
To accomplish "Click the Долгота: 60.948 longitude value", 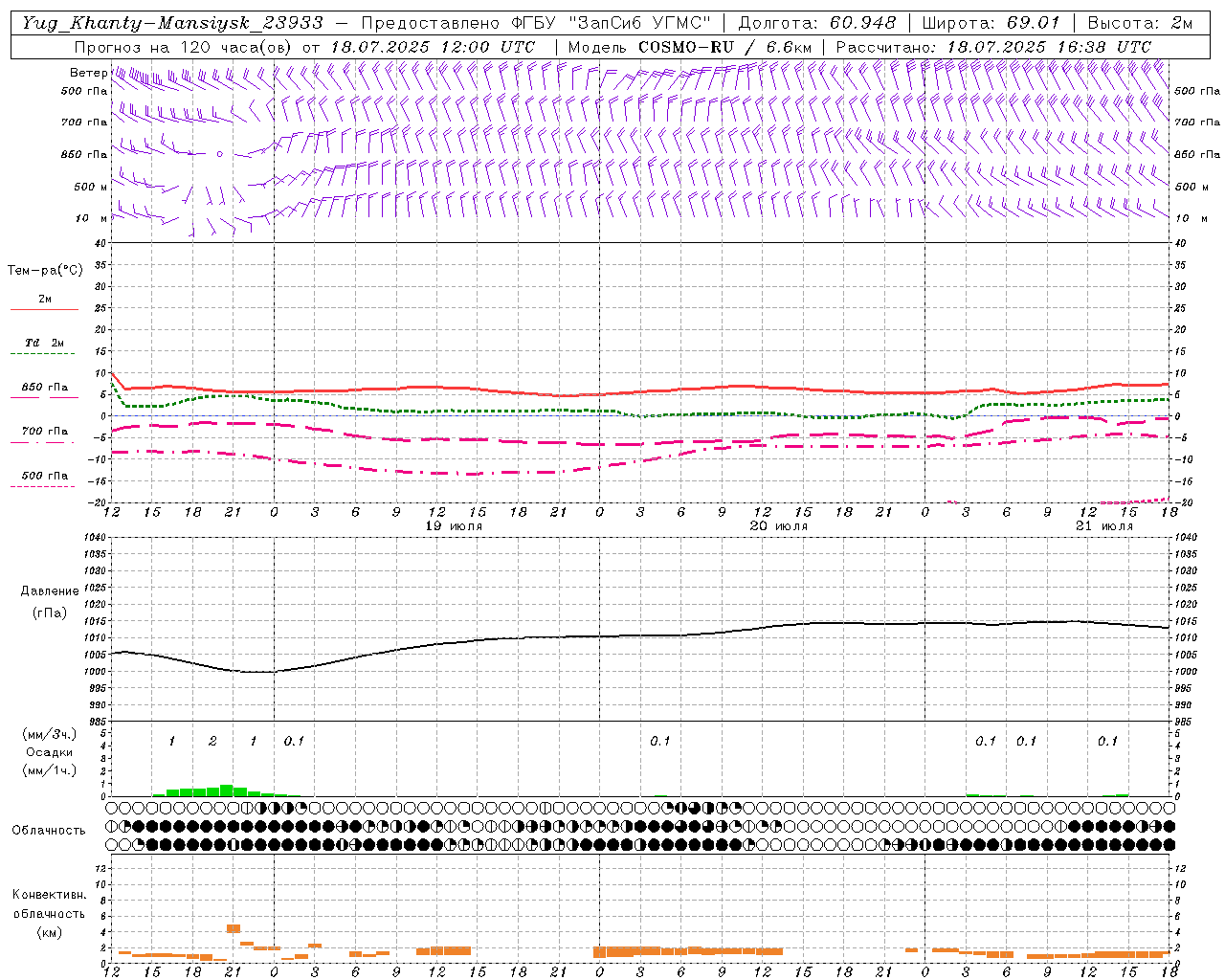I will [x=817, y=23].
